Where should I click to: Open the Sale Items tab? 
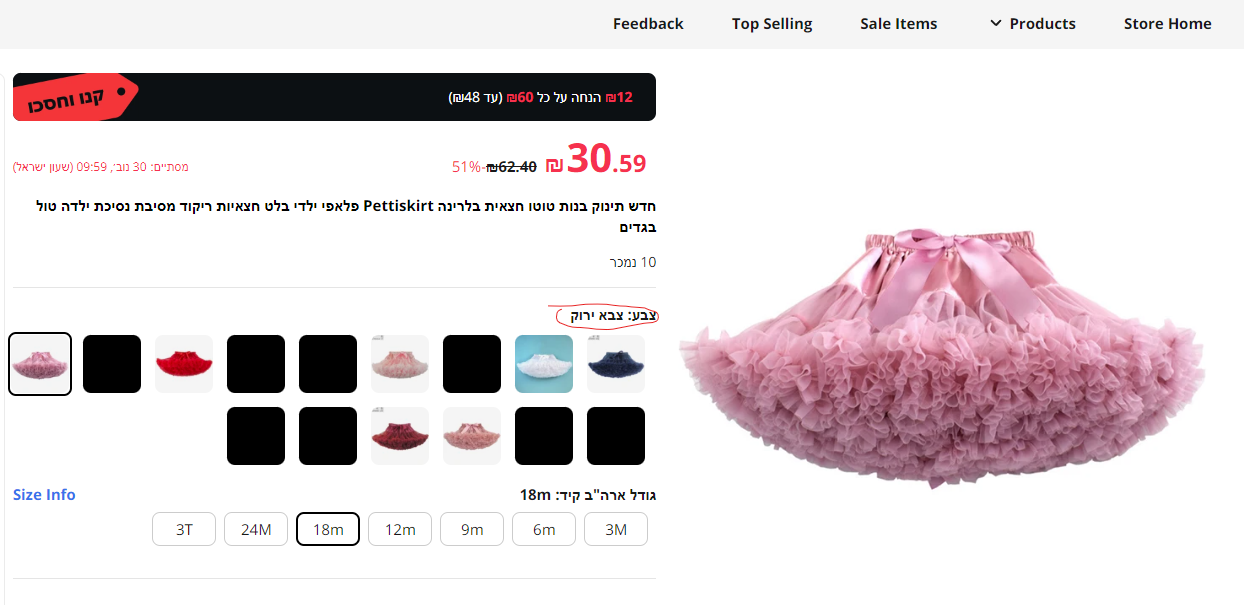(899, 24)
